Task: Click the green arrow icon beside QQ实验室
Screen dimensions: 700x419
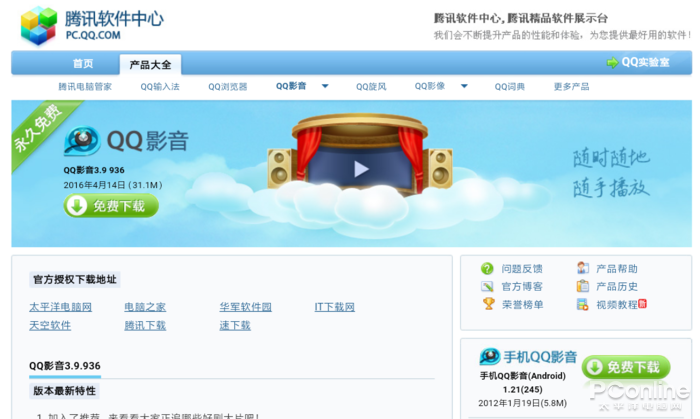Action: click(612, 63)
